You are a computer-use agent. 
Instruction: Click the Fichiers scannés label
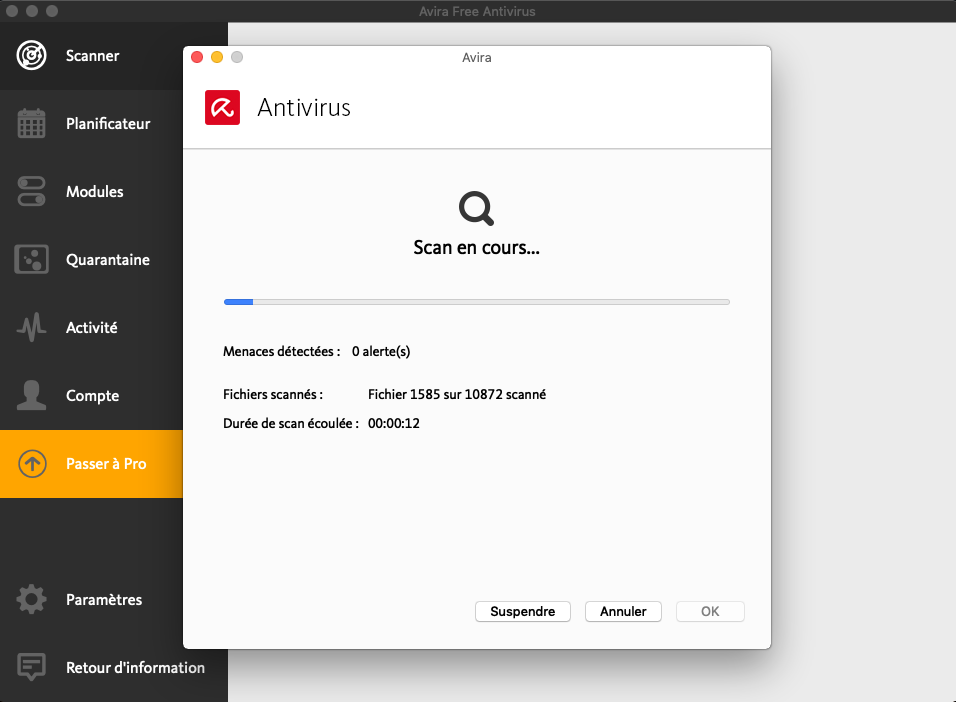point(273,395)
